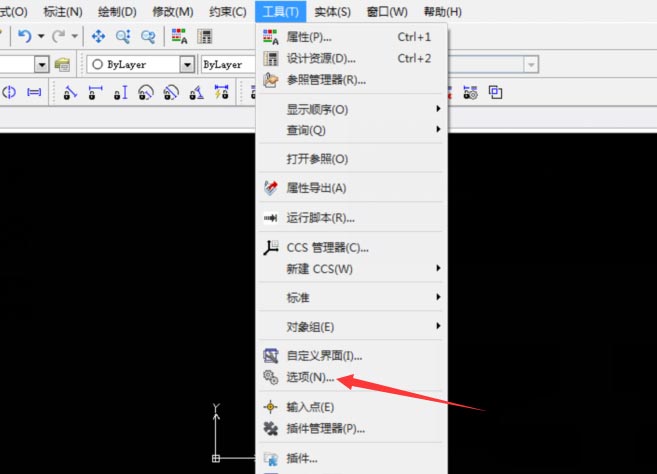Open the Layers Manager icon
This screenshot has width=657, height=474.
(x=62, y=65)
